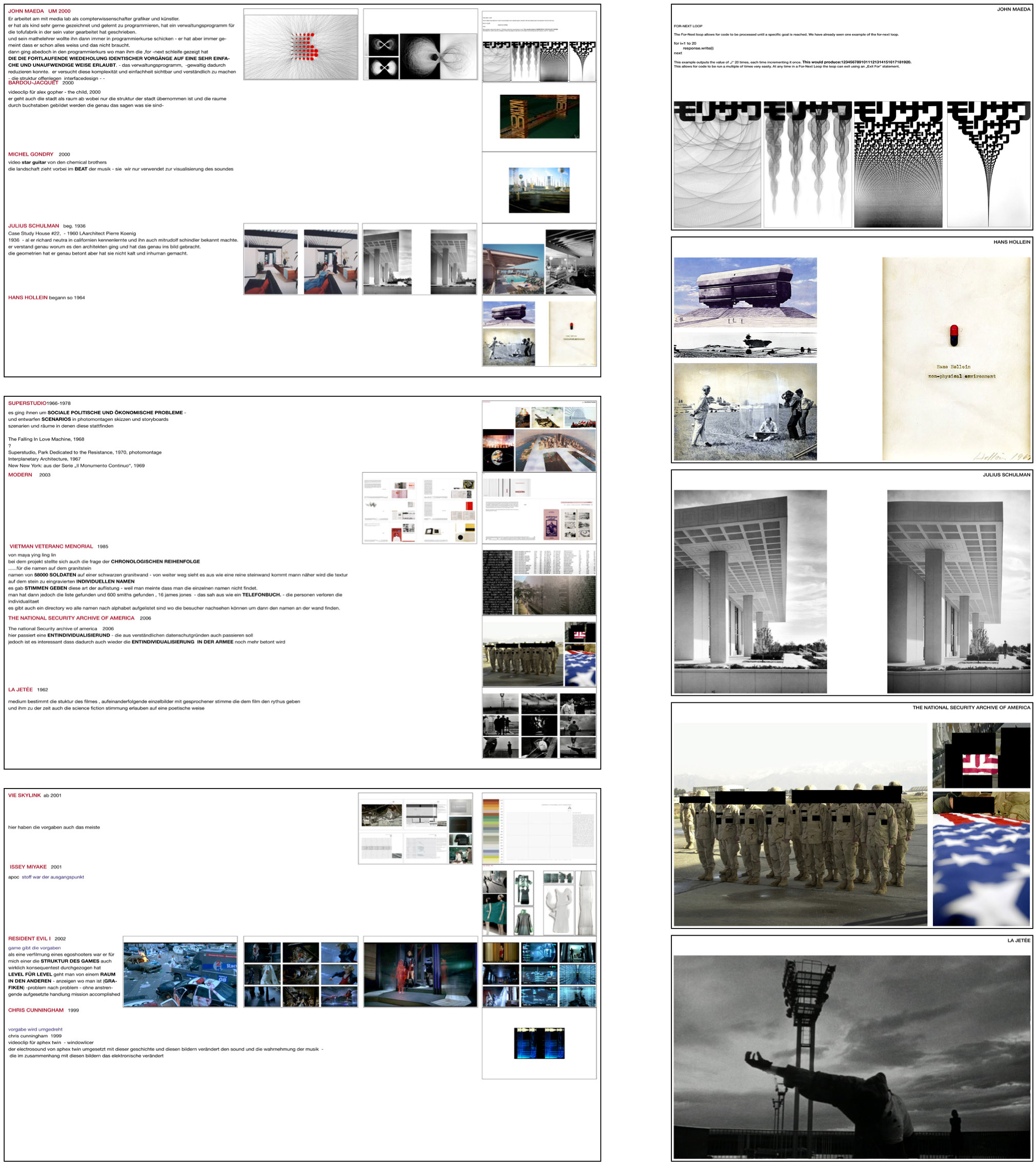Open the small censored soldiers thumbnail
This screenshot has height=1169, width=1036.
pos(523,654)
